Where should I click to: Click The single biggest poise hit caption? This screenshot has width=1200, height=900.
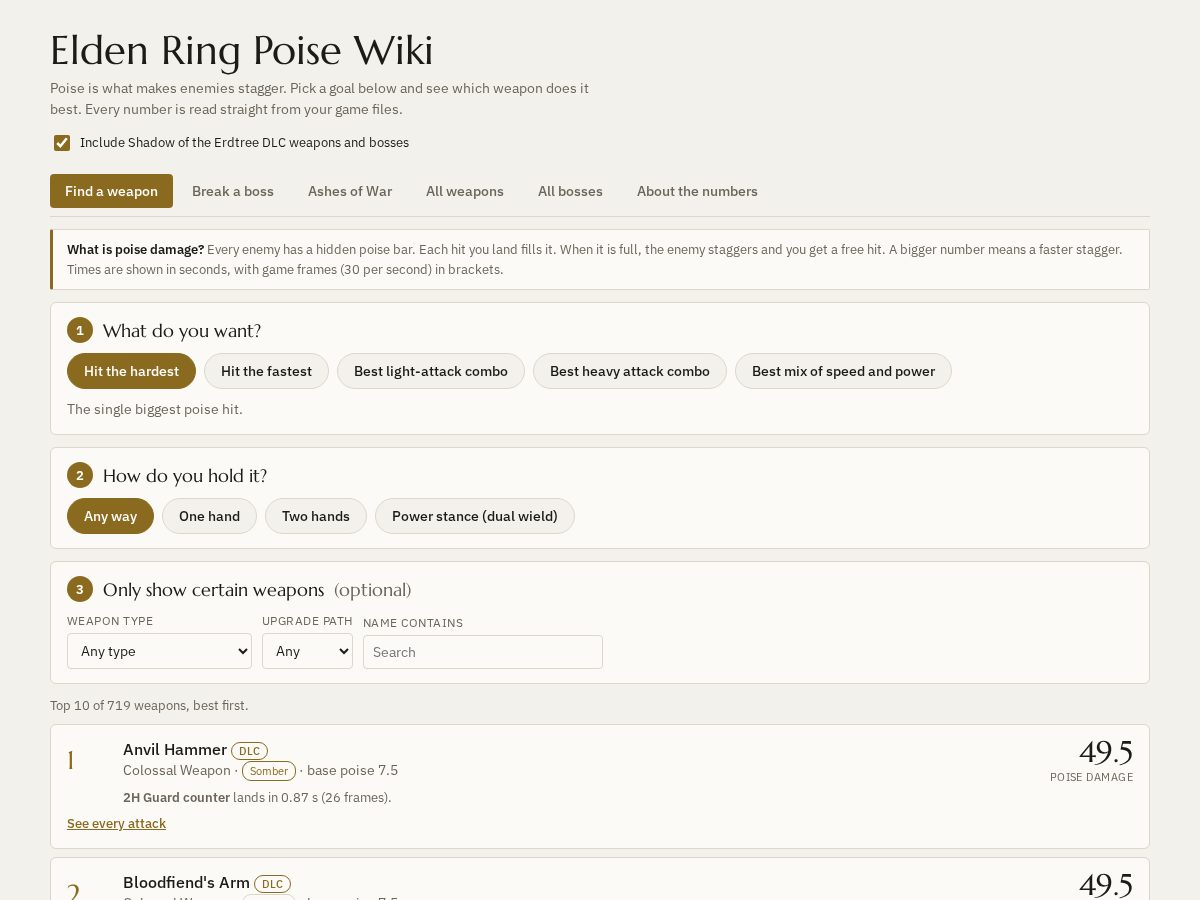(155, 409)
